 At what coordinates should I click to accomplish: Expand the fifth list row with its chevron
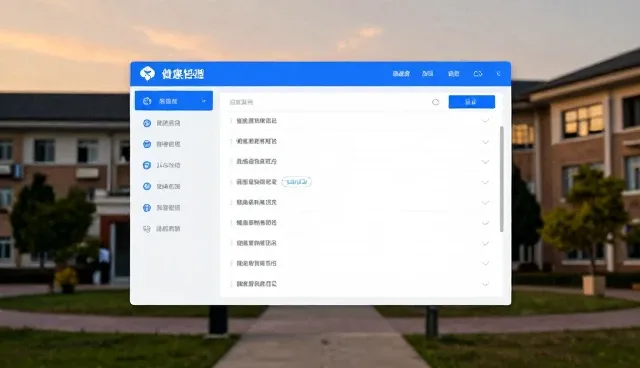485,202
